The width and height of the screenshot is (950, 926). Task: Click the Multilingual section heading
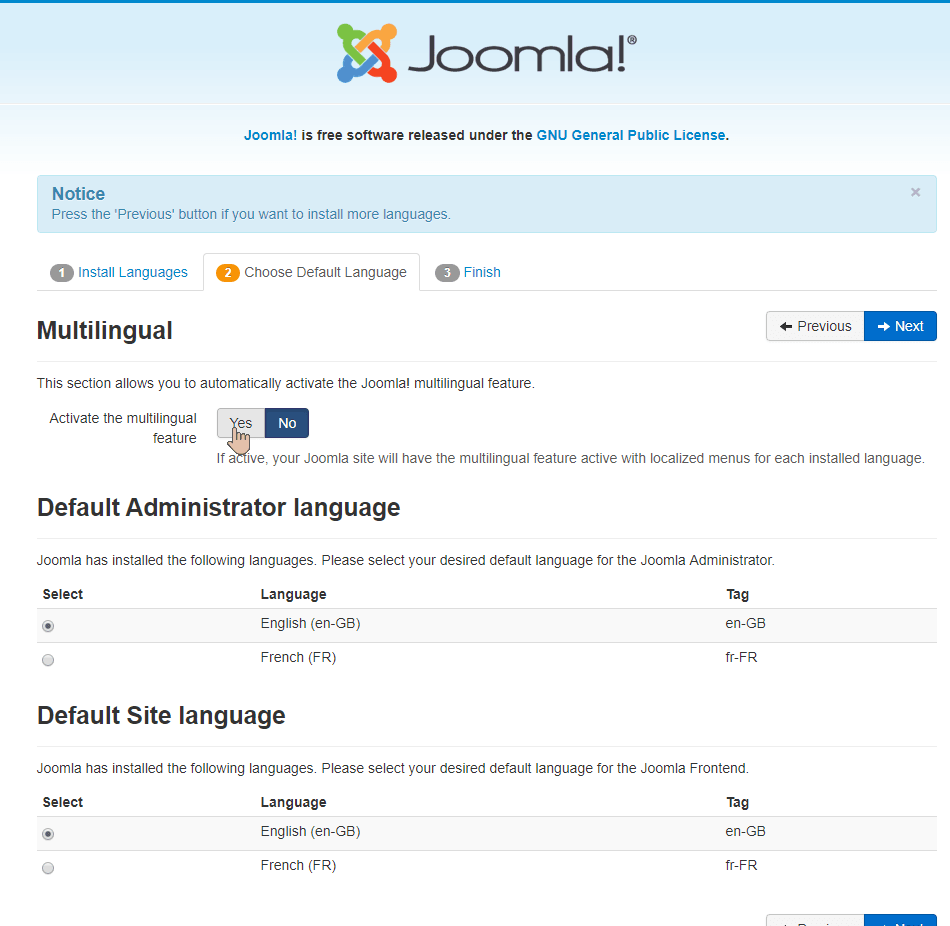[x=105, y=331]
